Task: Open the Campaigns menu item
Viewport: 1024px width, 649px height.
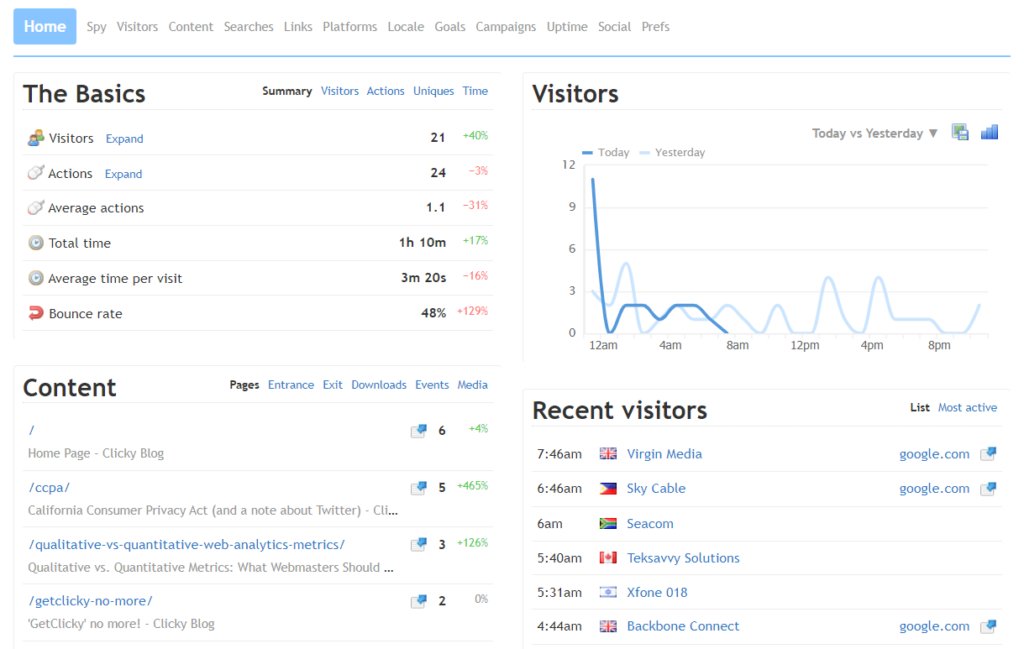Action: 506,26
